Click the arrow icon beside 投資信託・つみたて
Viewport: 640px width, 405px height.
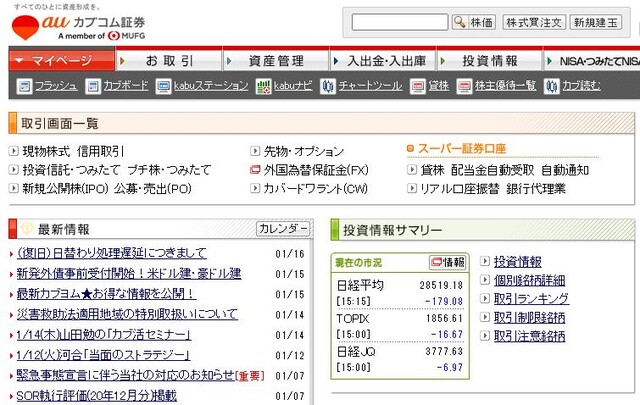[x=13, y=169]
